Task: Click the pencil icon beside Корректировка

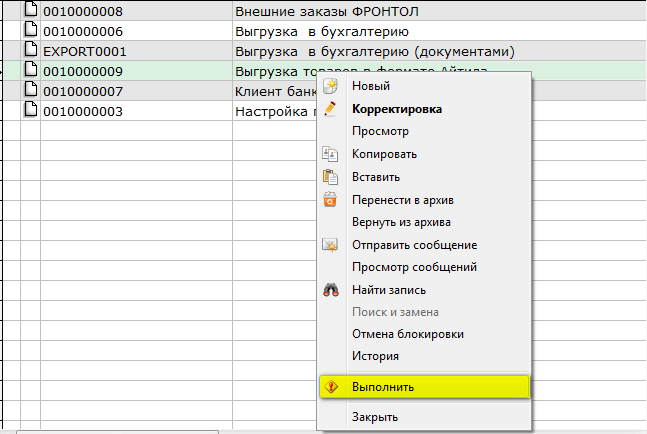Action: (330, 109)
